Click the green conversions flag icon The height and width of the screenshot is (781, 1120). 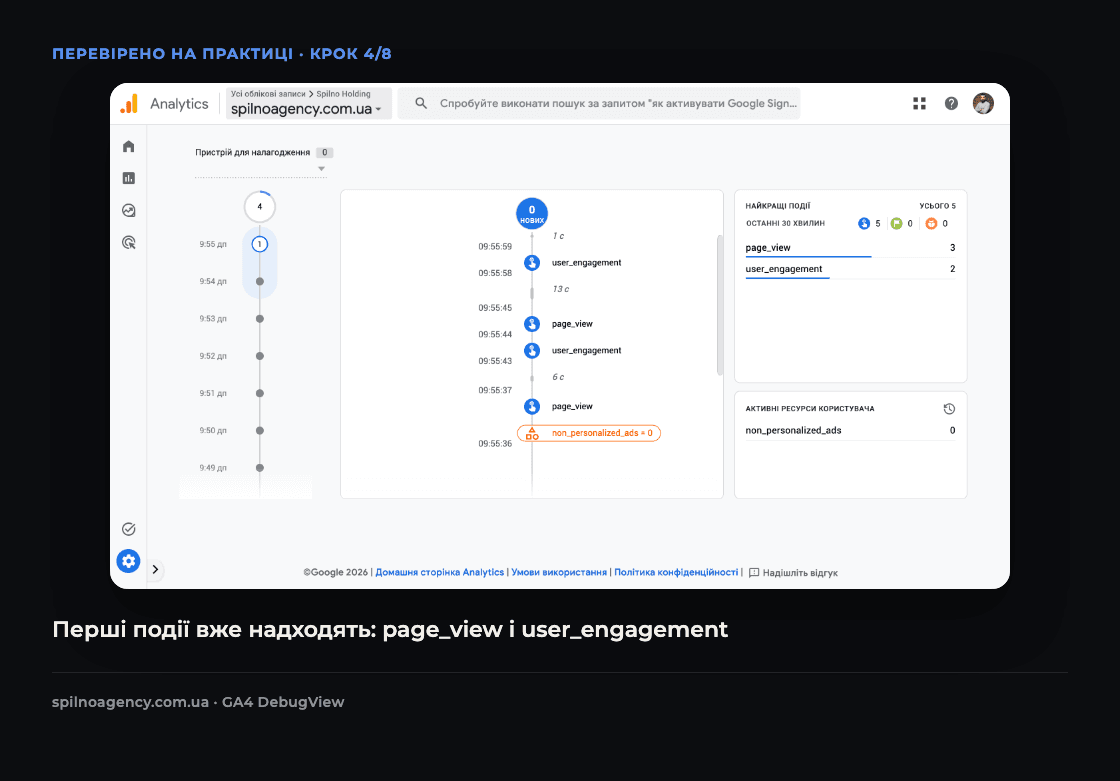(x=896, y=224)
